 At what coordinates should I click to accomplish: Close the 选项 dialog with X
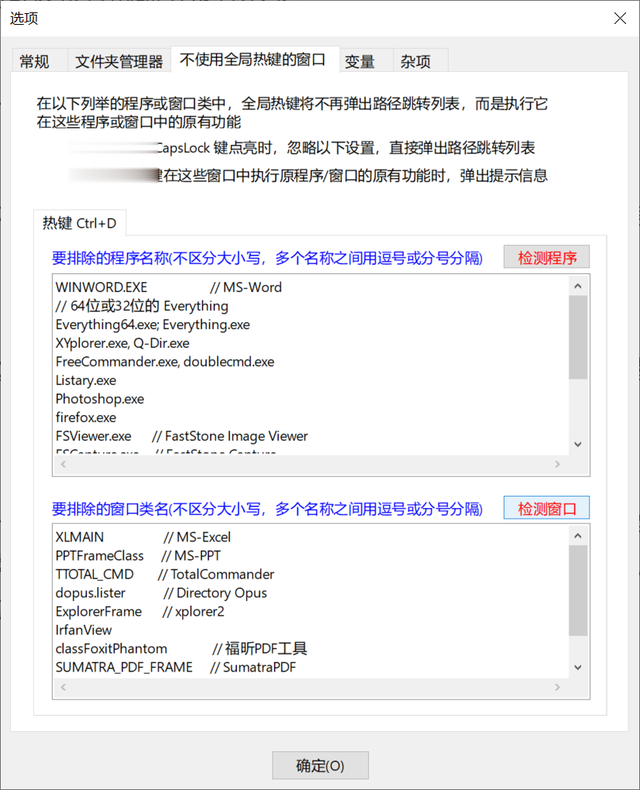point(620,18)
